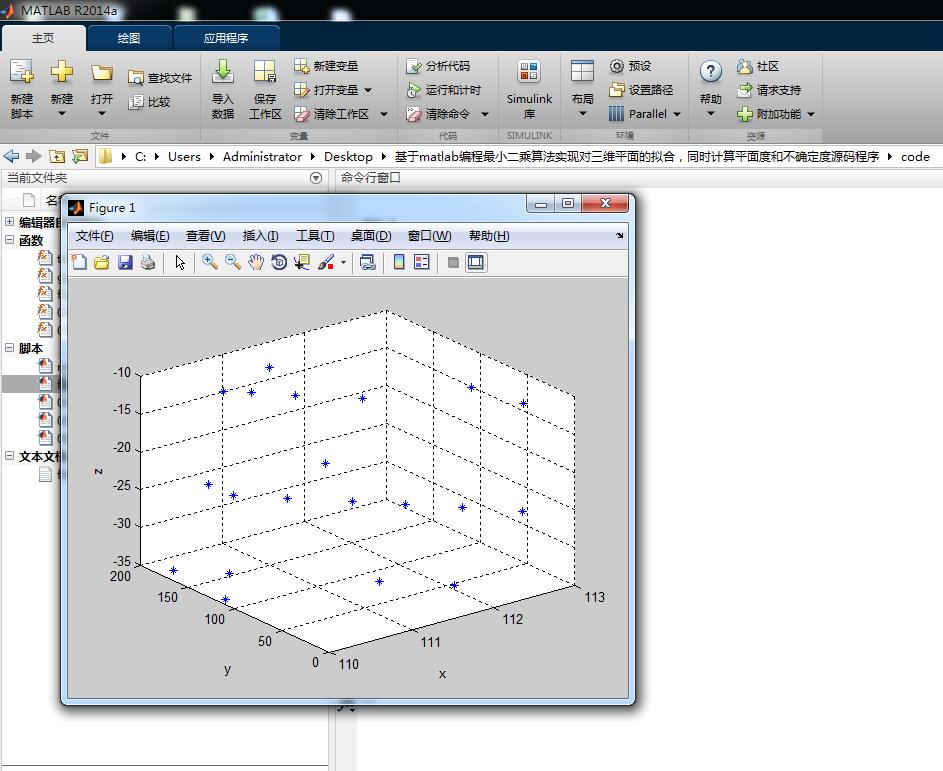Click 请求支持 request support icon

[745, 90]
